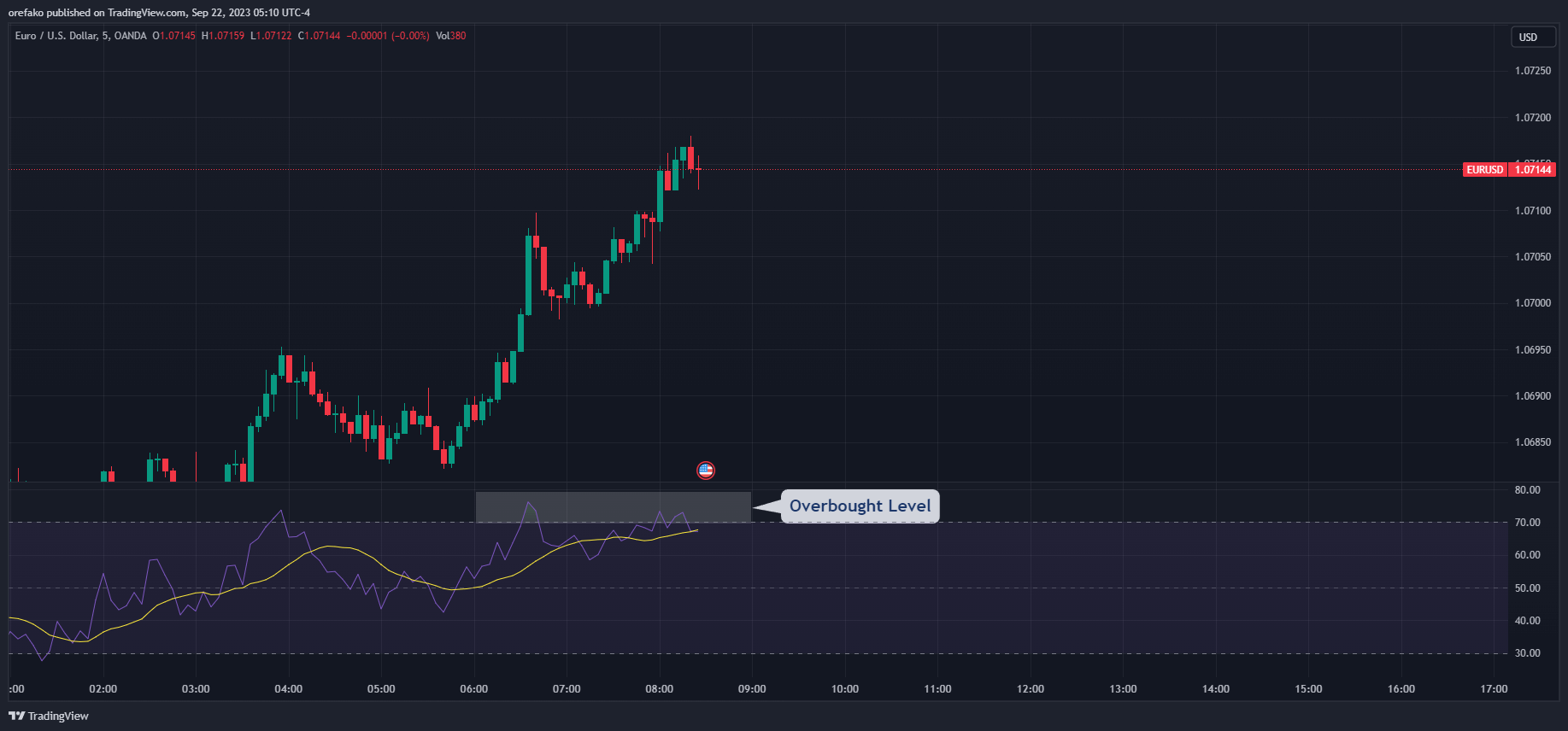Click the 17:00 time axis label
The height and width of the screenshot is (731, 1568).
click(x=1494, y=689)
